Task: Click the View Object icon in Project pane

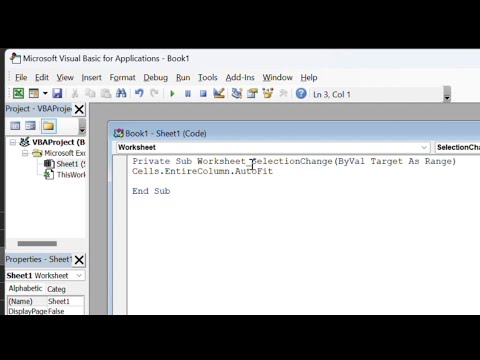Action: coord(30,126)
